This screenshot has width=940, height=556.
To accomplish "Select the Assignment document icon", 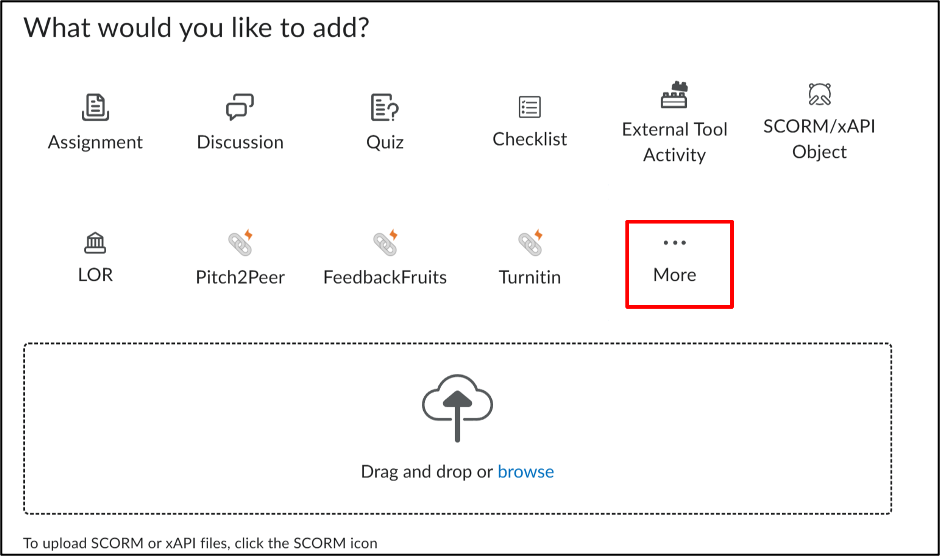I will click(95, 107).
